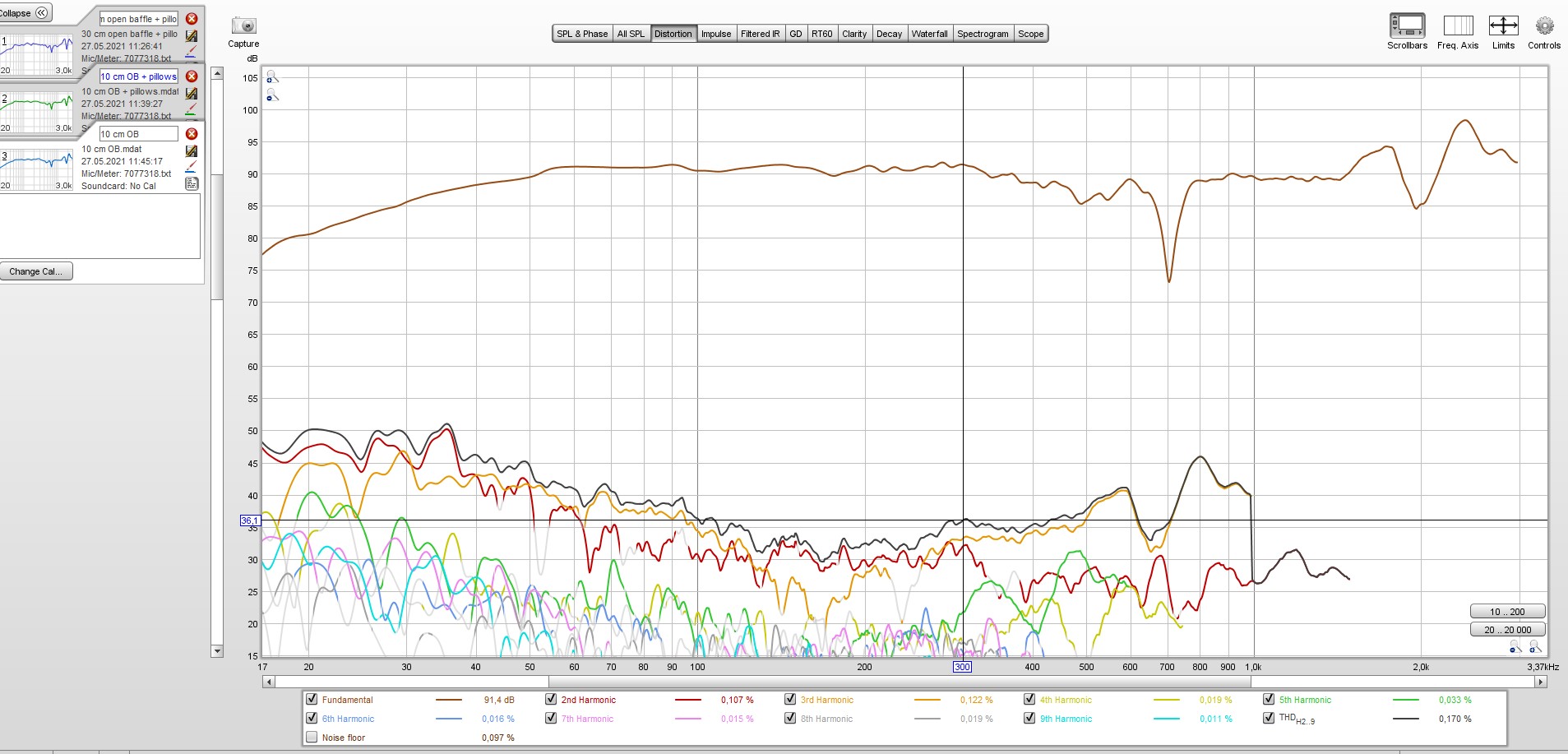This screenshot has height=754, width=1568.
Task: Click the Change Cal... button
Action: tap(36, 271)
